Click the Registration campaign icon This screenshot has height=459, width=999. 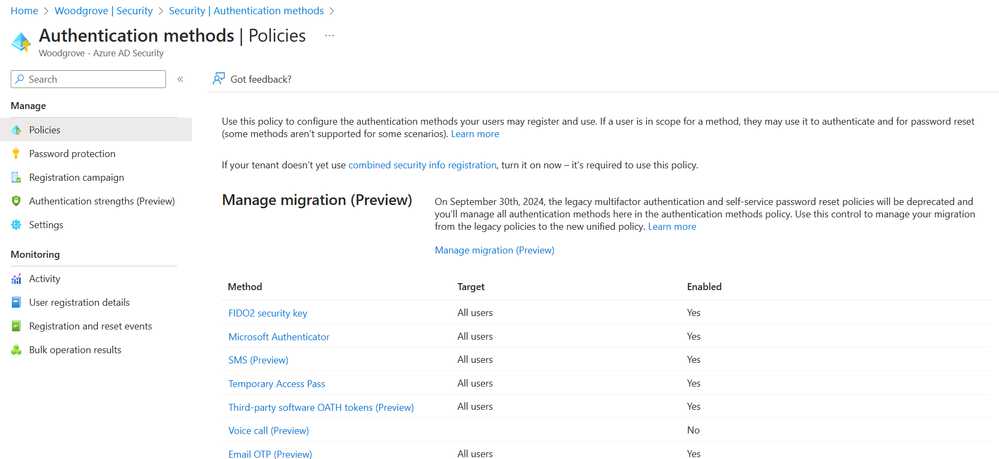(x=17, y=177)
